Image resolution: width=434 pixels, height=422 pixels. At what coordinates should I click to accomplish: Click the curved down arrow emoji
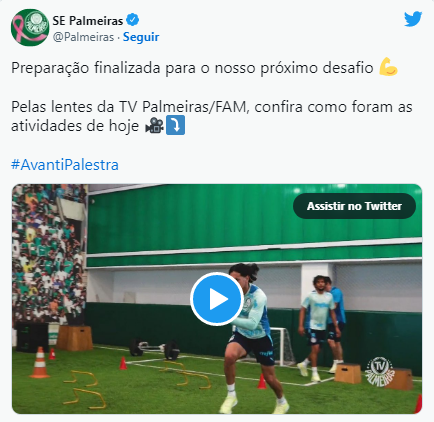pos(175,126)
